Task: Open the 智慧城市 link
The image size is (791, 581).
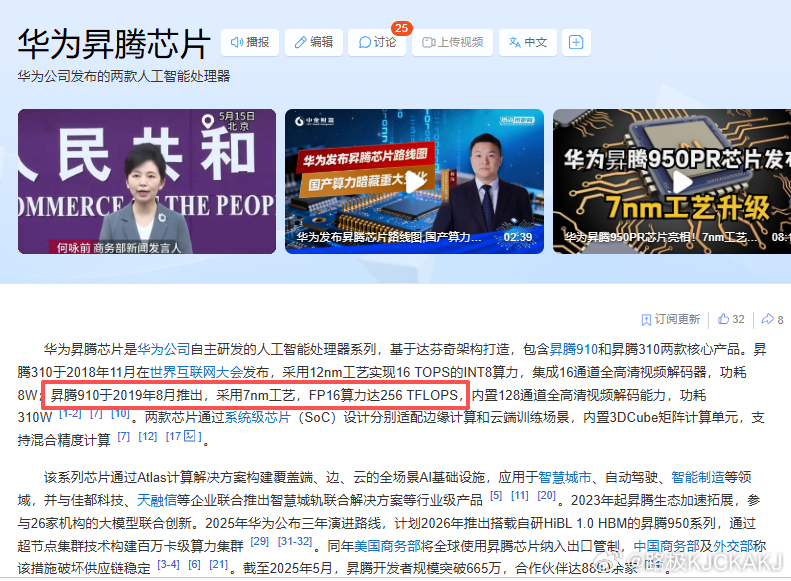Action: point(564,477)
